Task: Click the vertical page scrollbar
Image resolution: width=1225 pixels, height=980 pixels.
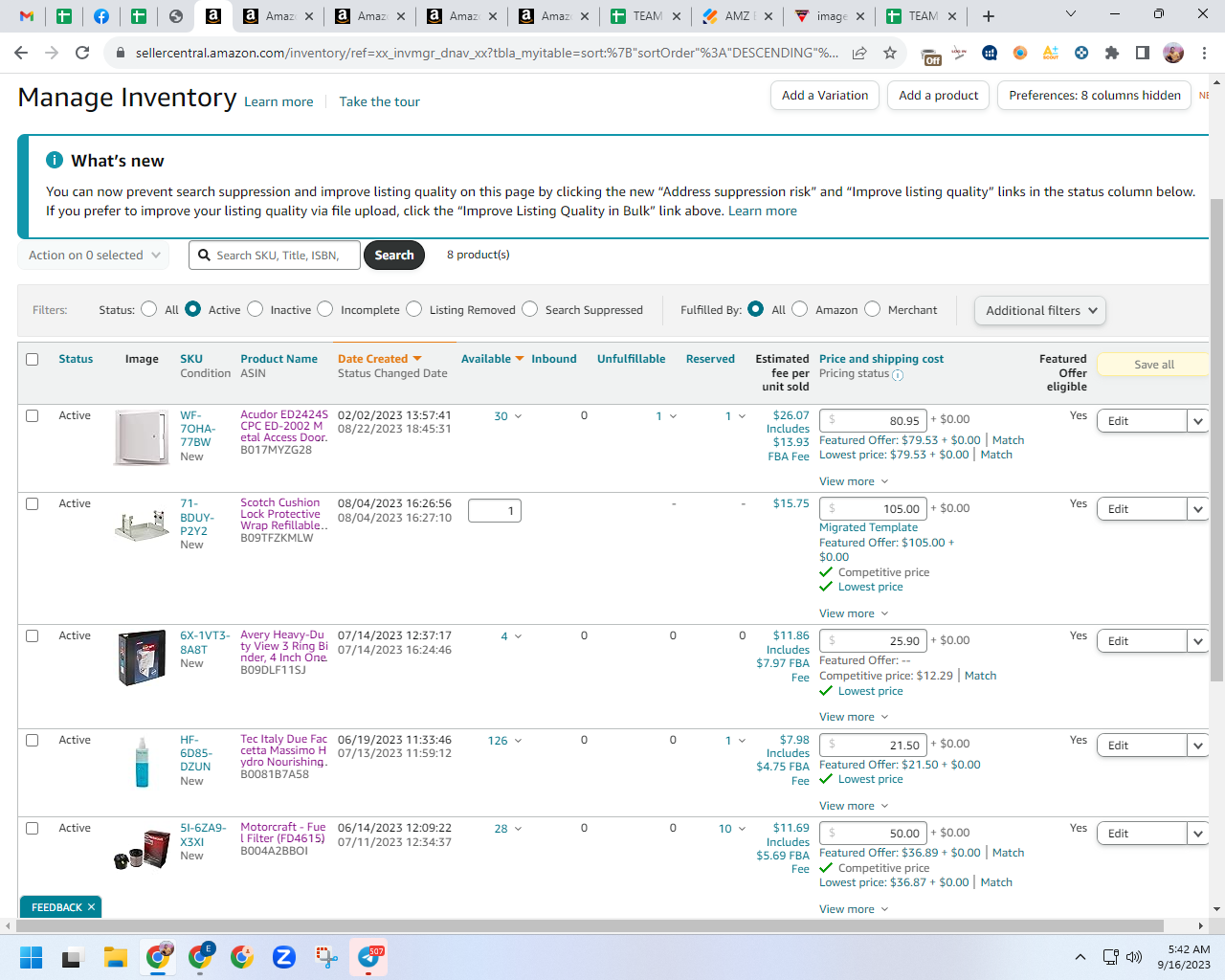Action: [x=1216, y=440]
